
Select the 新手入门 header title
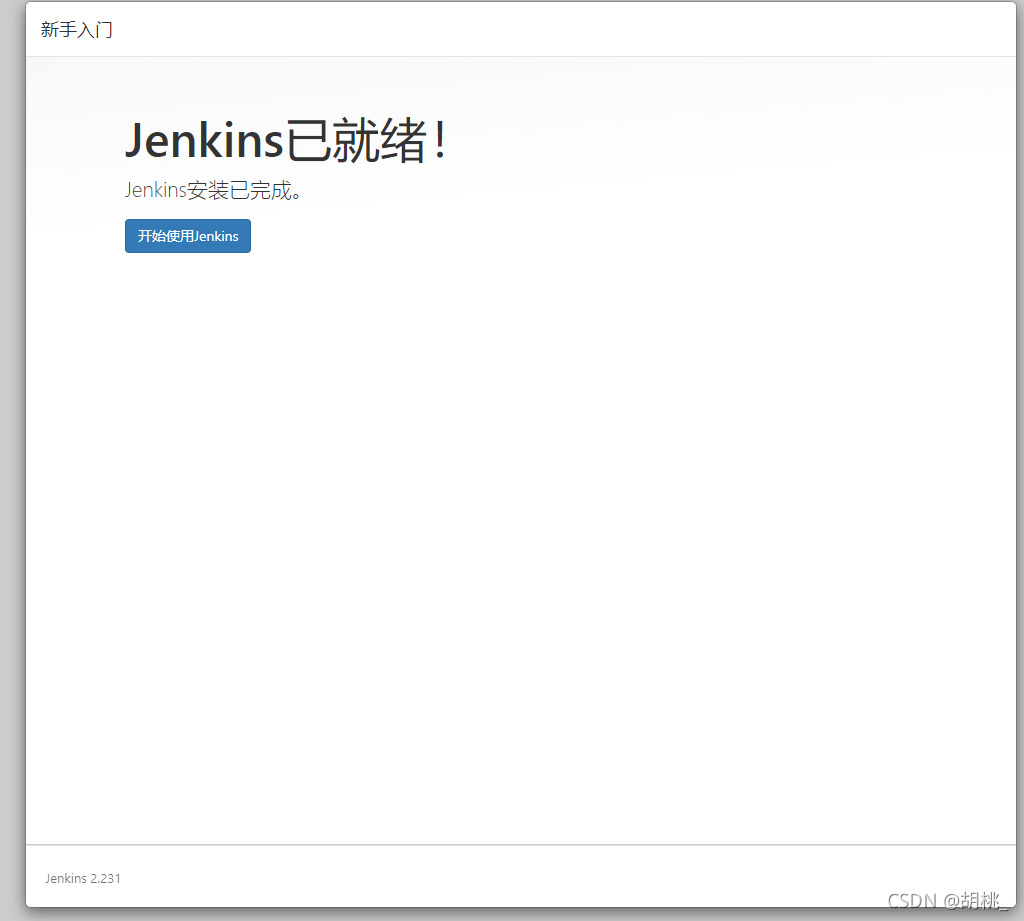click(x=76, y=29)
